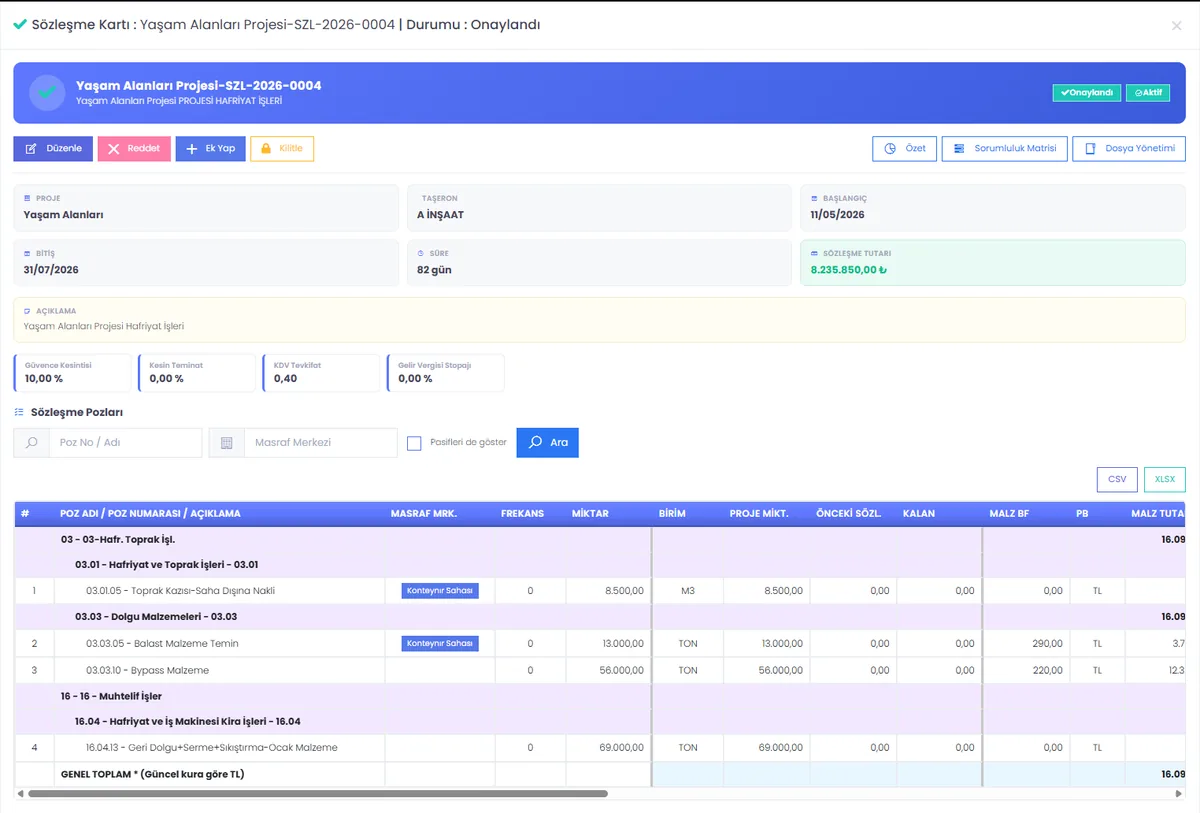
Task: Close the Sözleşme Kartı dialog
Action: click(1176, 26)
